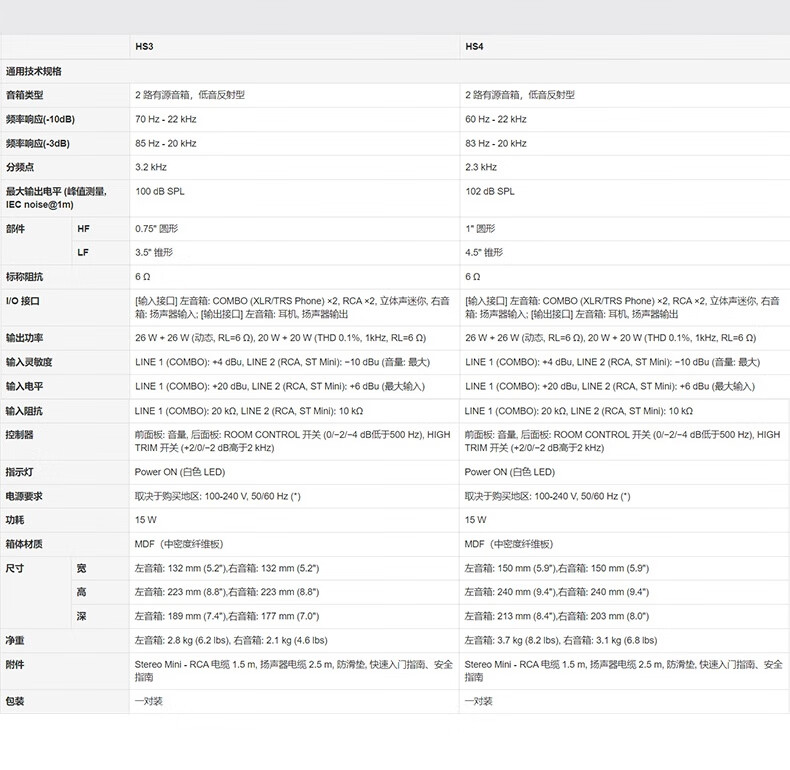Click the 附件 row label
The width and height of the screenshot is (790, 770).
coord(15,665)
